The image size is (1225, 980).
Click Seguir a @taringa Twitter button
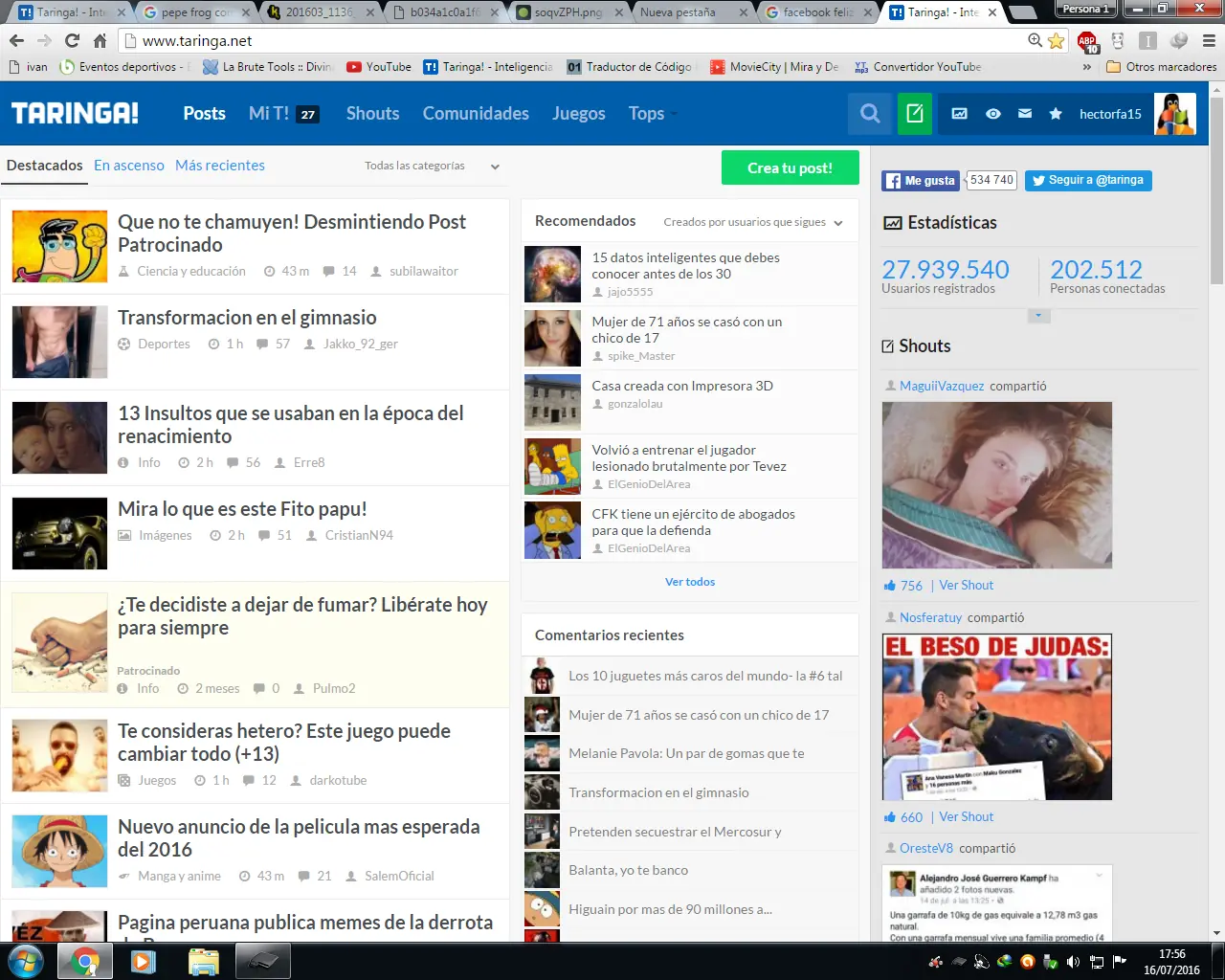point(1088,180)
